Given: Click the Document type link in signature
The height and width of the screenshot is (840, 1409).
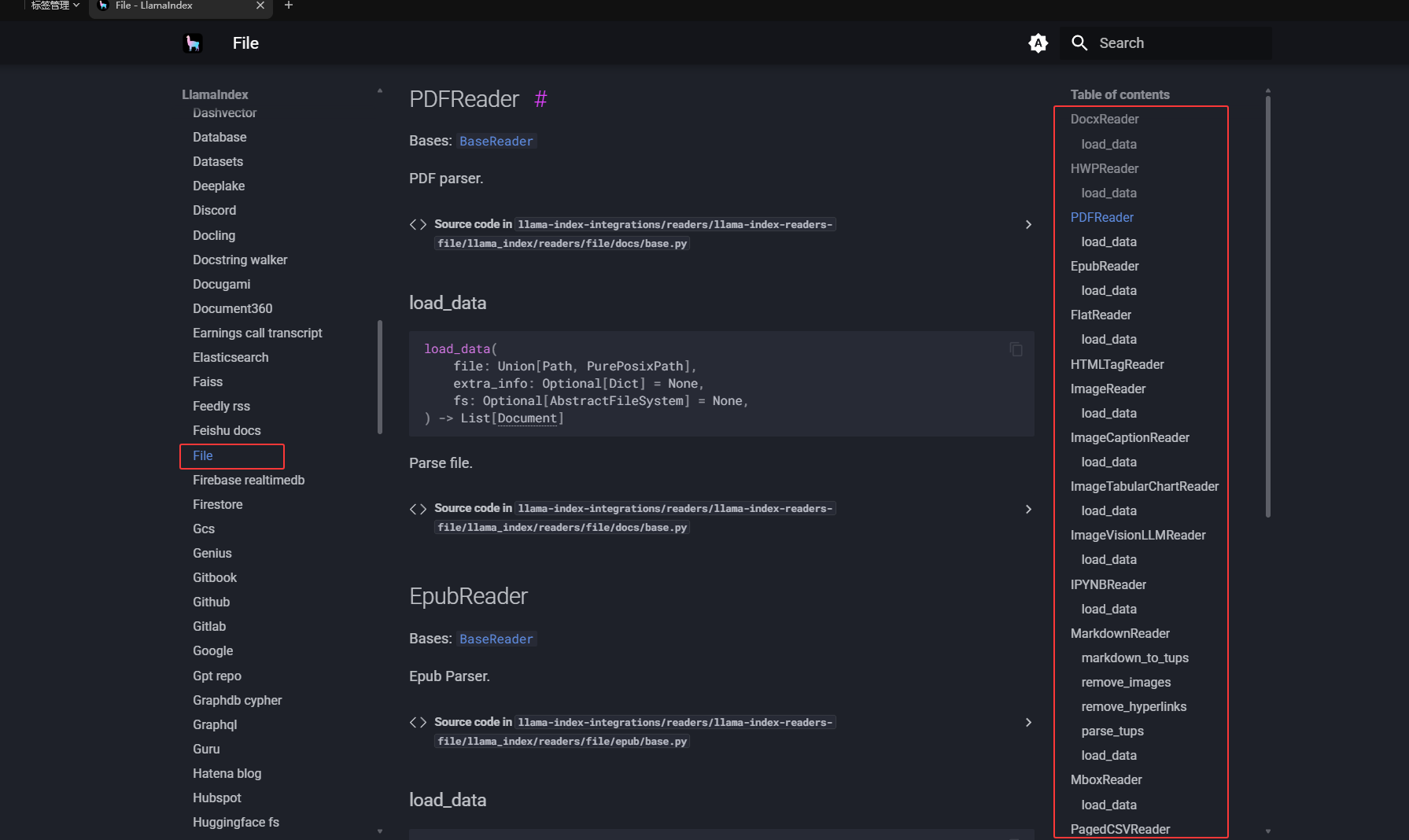Looking at the screenshot, I should coord(527,418).
